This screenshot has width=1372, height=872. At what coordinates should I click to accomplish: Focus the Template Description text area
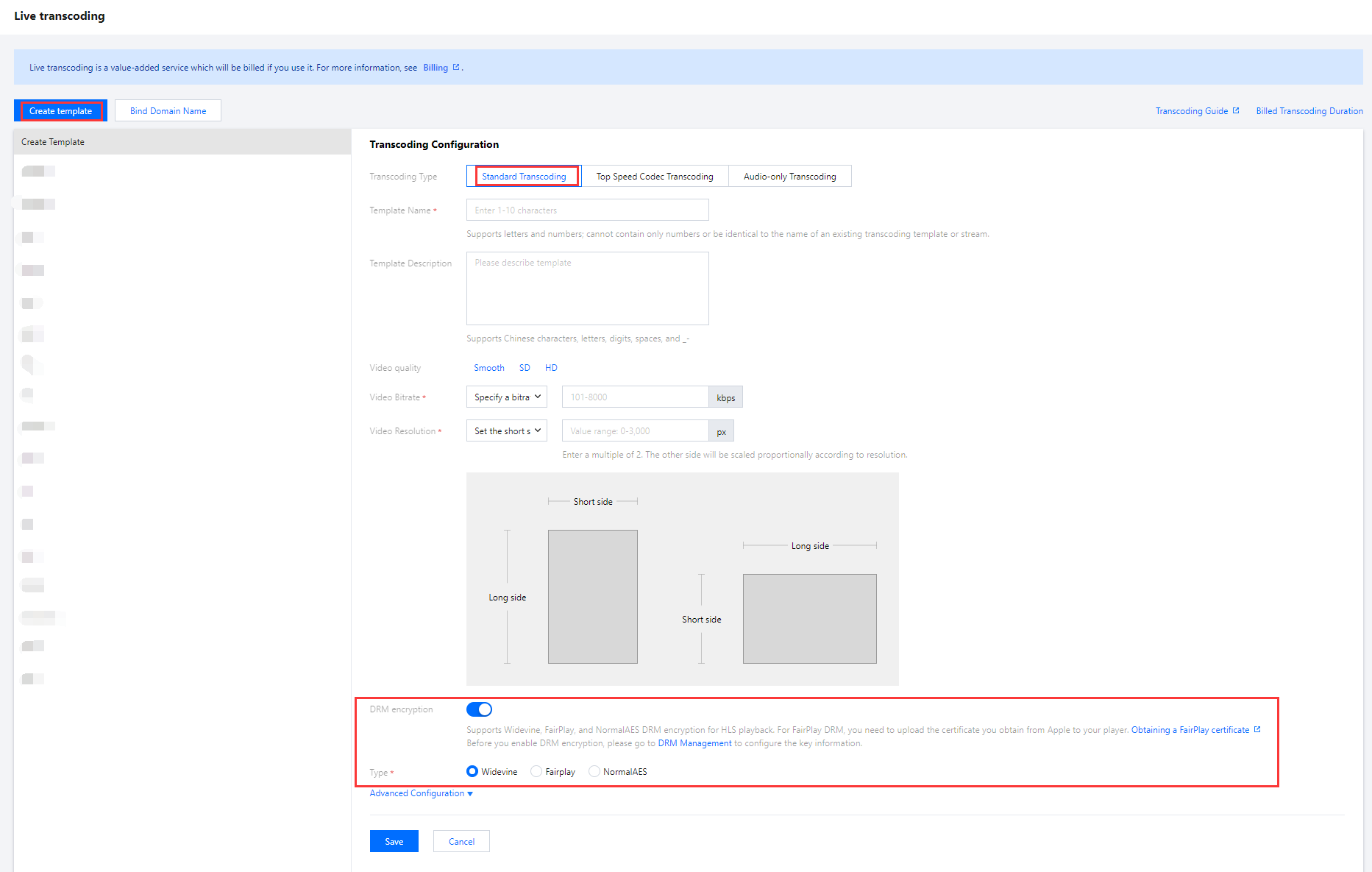(x=587, y=288)
